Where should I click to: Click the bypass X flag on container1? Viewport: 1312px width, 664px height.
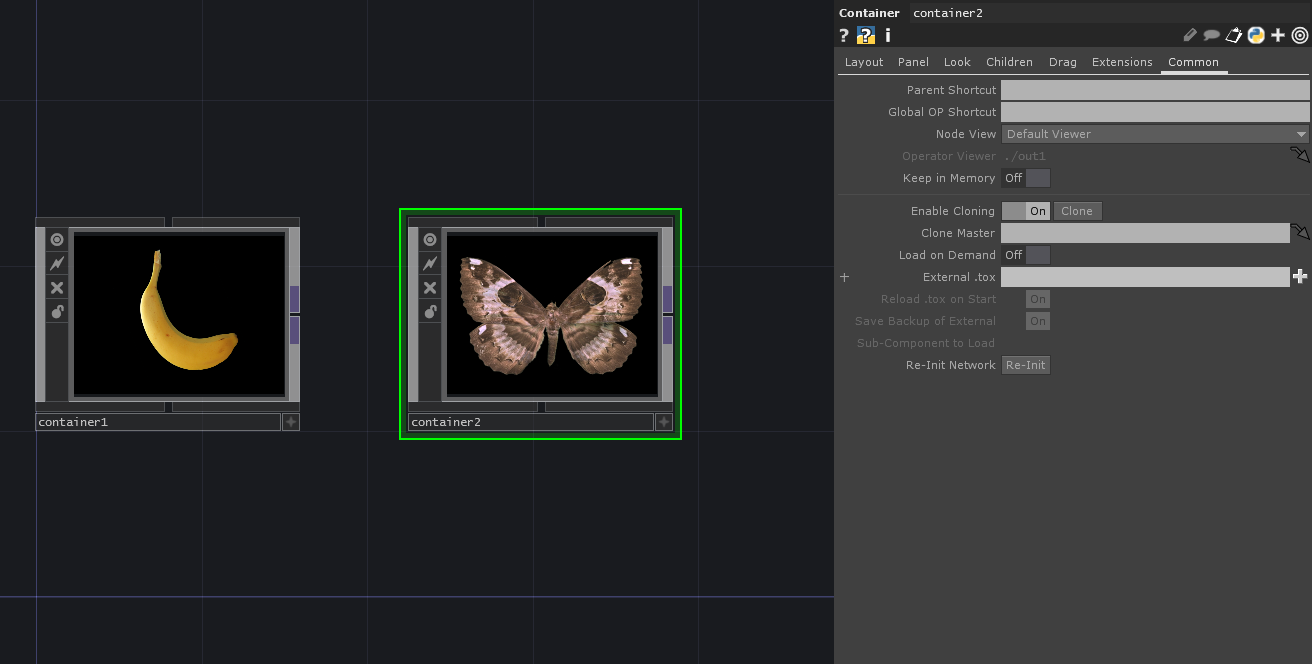pos(56,287)
